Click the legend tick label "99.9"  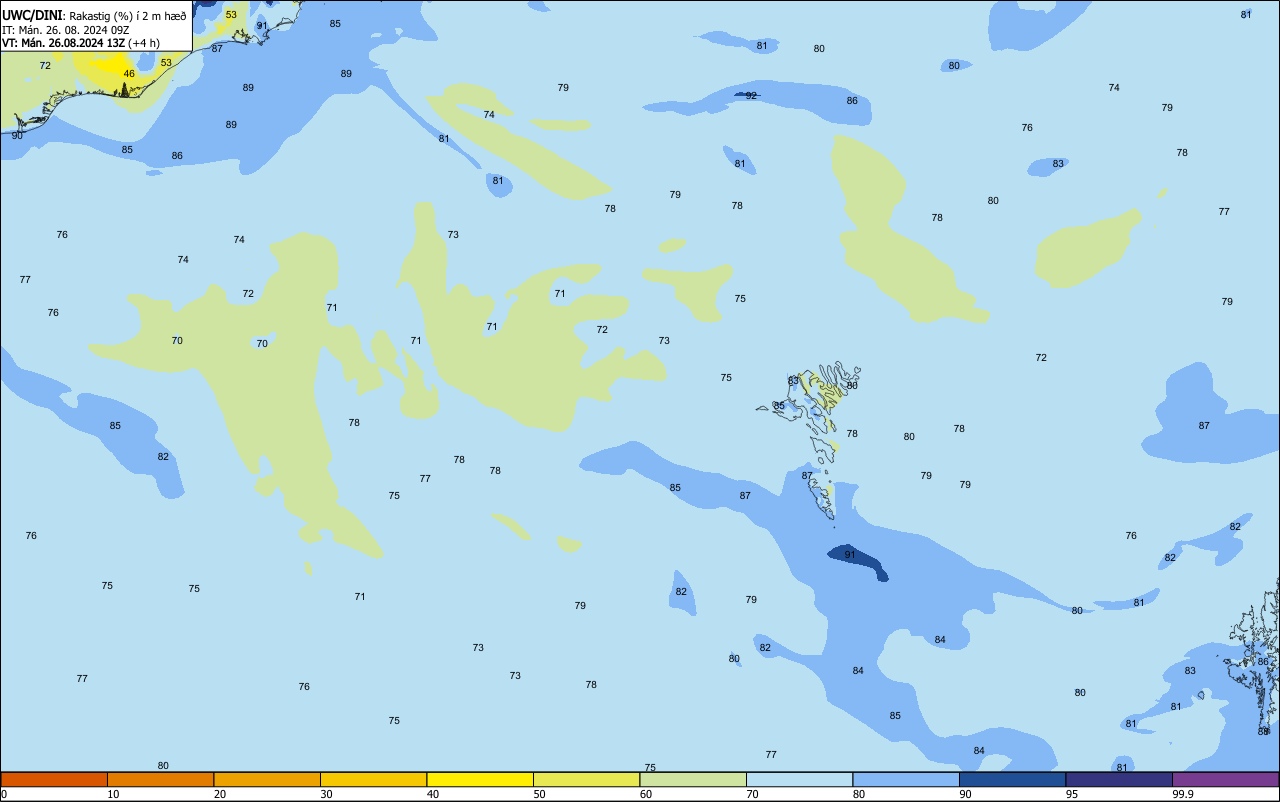coord(1183,794)
